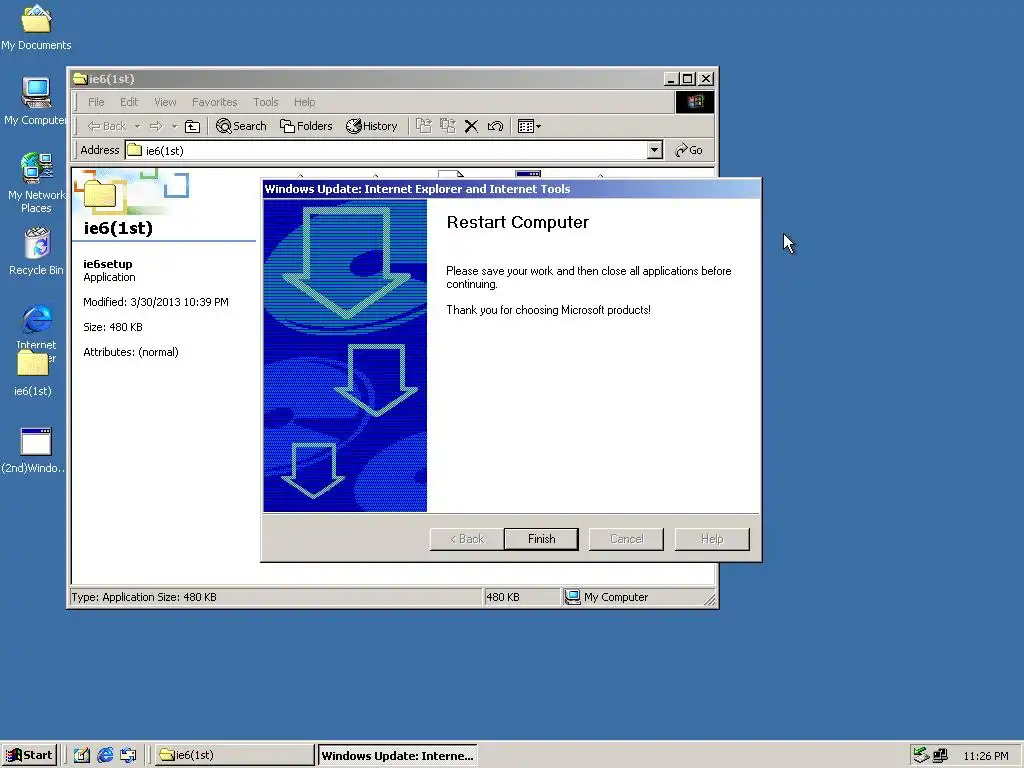Open the Search pane in Explorer
Viewport: 1024px width, 768px height.
[241, 126]
